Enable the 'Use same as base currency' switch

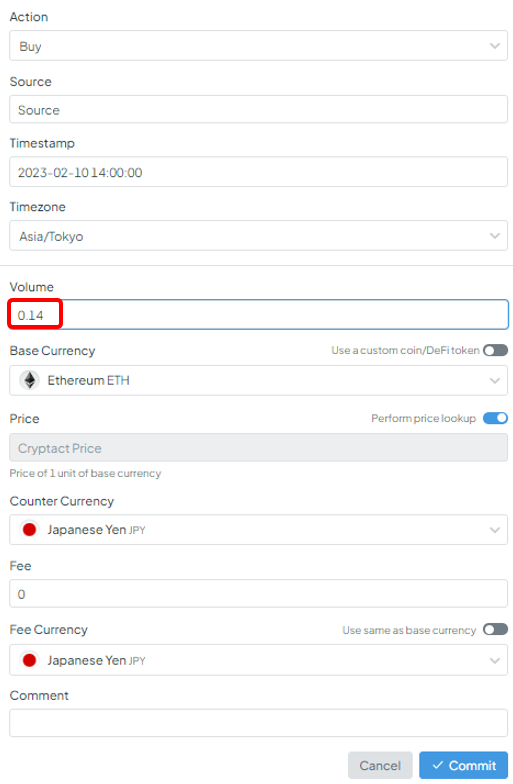point(495,630)
